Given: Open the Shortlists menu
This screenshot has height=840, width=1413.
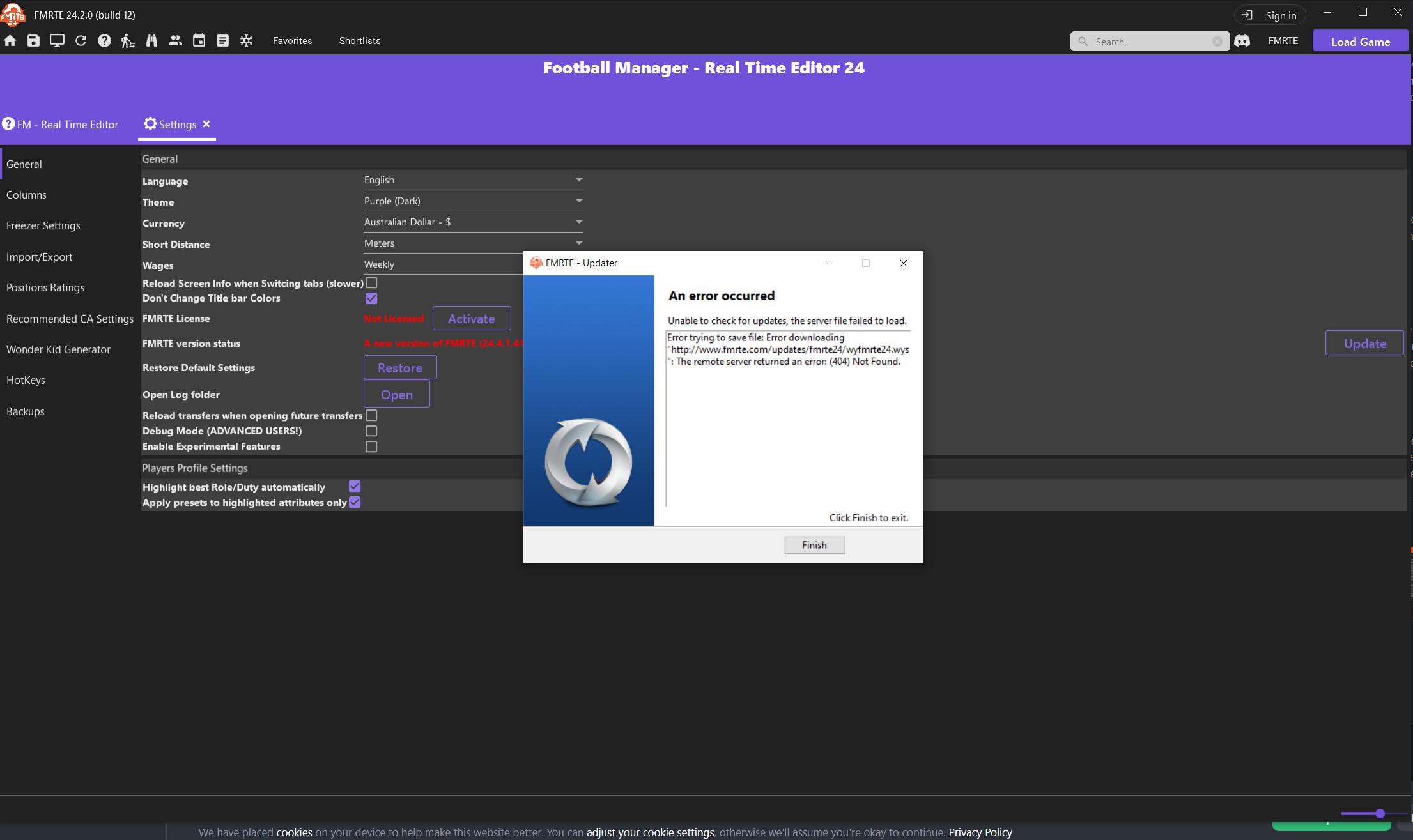Looking at the screenshot, I should 360,41.
